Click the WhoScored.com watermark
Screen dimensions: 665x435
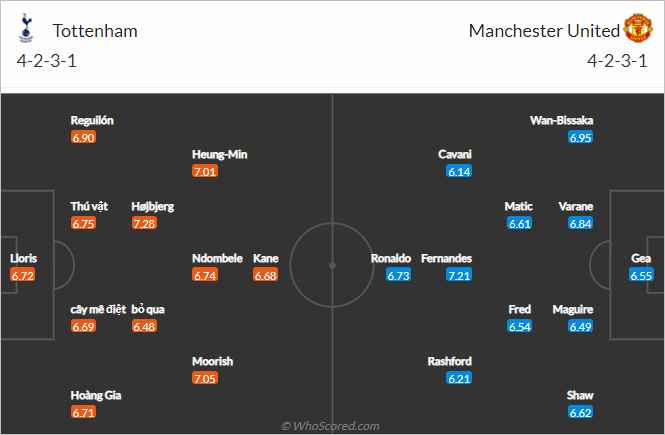pos(330,426)
